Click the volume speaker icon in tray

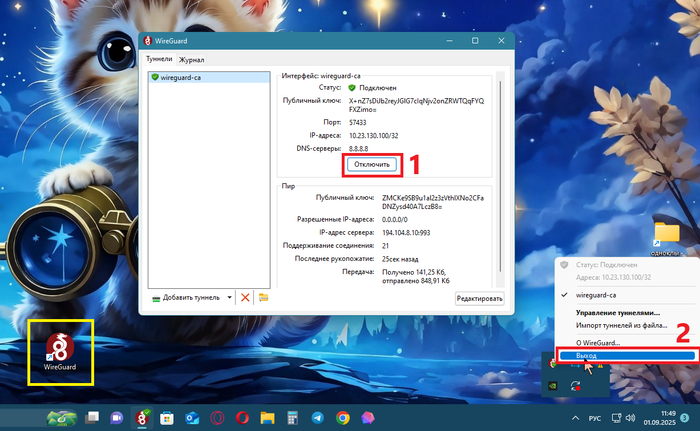(630, 418)
